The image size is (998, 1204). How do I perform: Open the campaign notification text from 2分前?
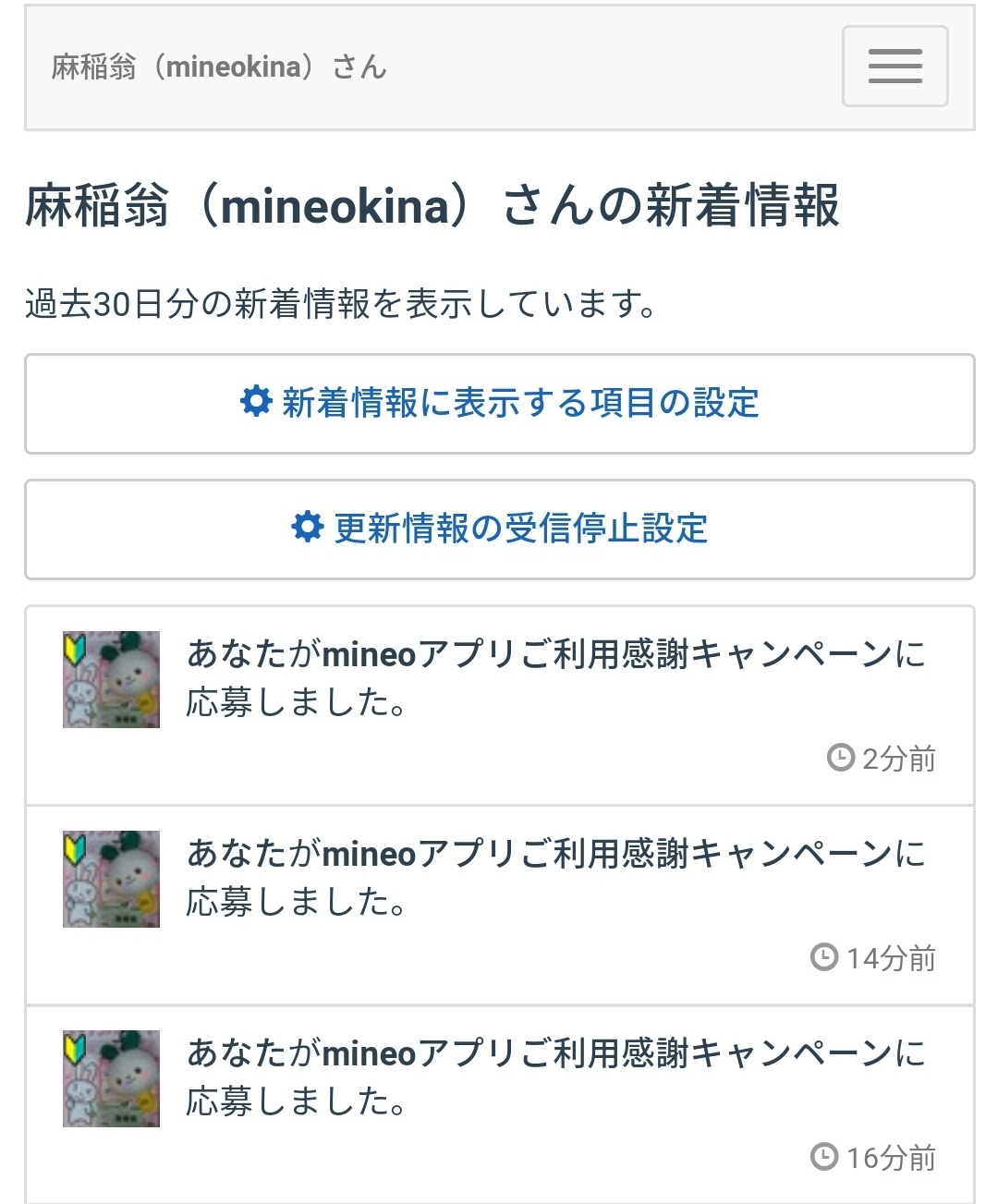pos(554,678)
